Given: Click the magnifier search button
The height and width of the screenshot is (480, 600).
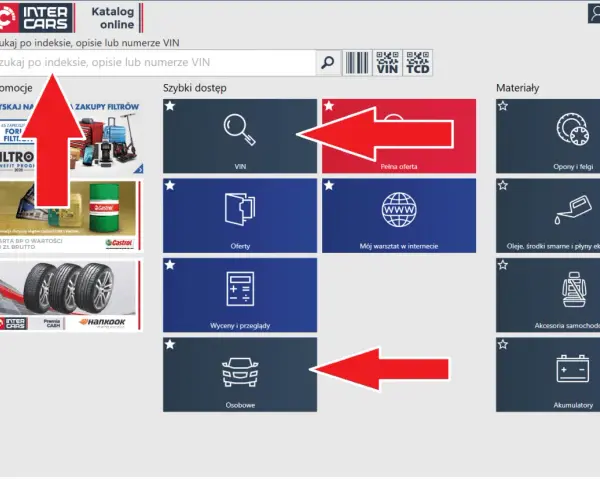Looking at the screenshot, I should [328, 62].
